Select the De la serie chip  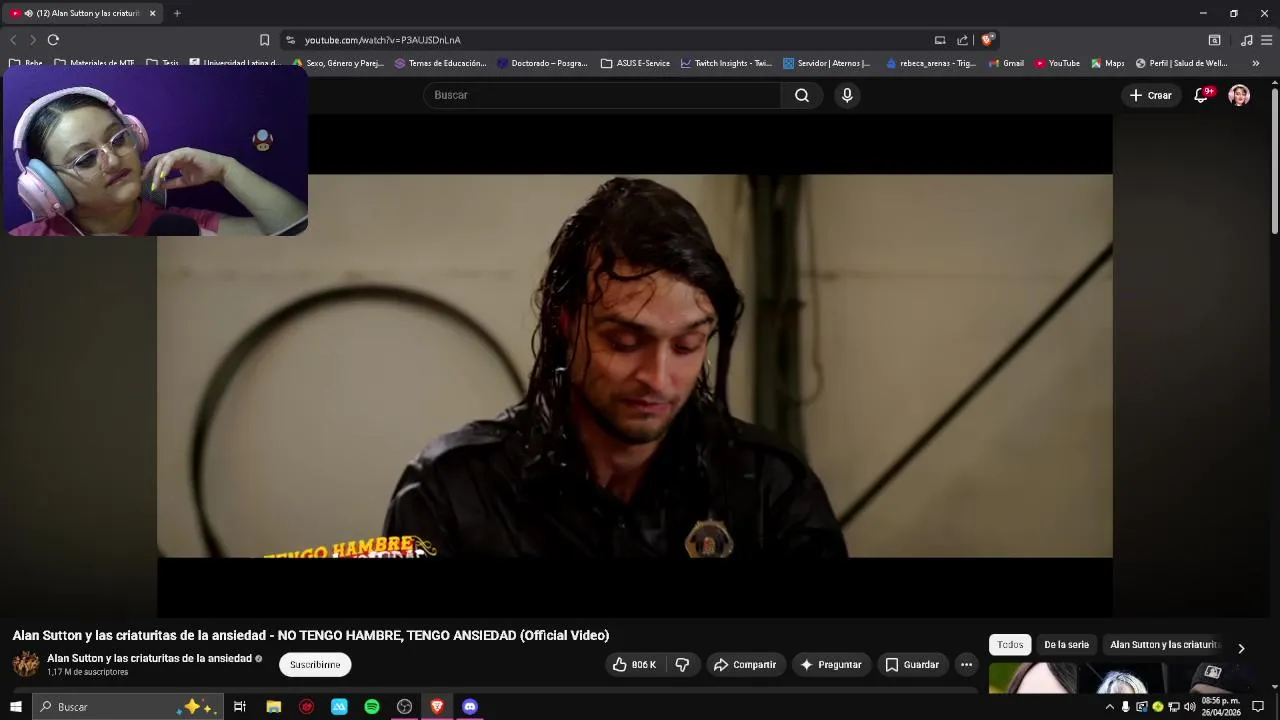point(1066,645)
